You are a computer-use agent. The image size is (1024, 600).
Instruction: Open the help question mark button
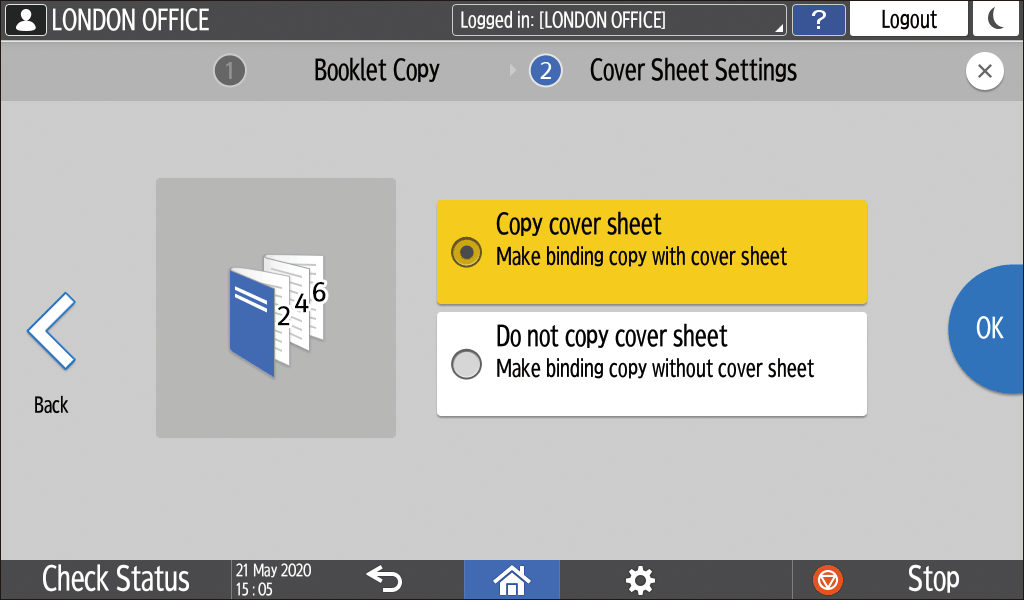tap(817, 19)
